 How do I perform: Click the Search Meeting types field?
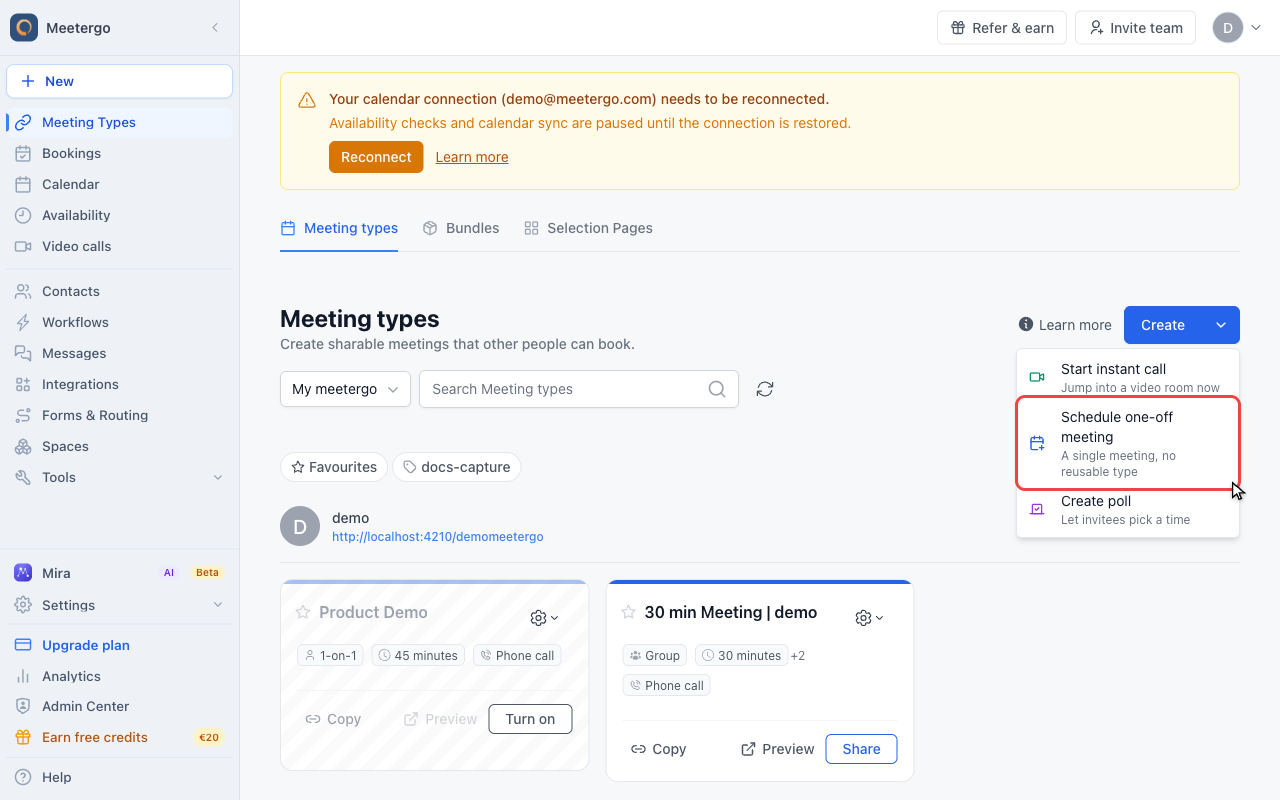pos(579,389)
